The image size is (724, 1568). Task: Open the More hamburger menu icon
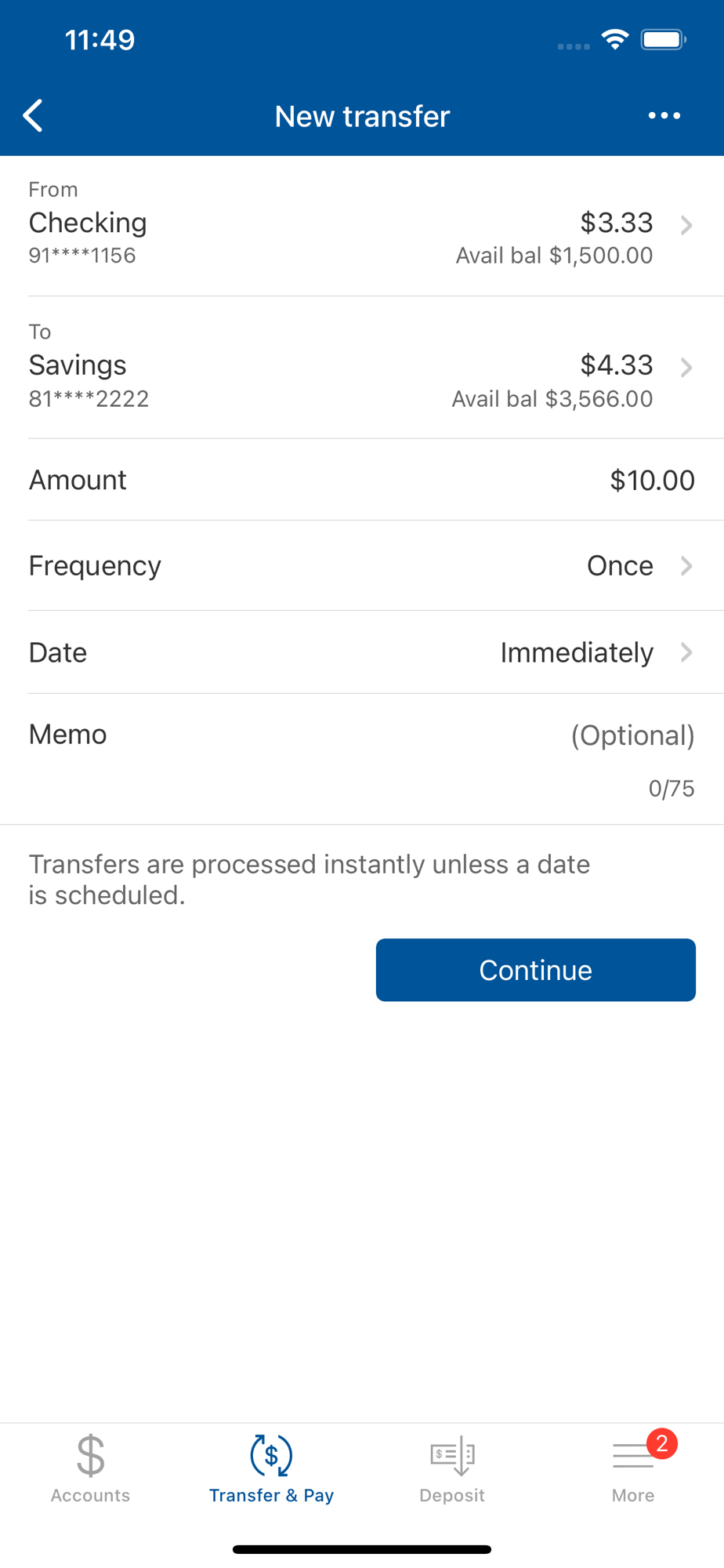point(632,1457)
